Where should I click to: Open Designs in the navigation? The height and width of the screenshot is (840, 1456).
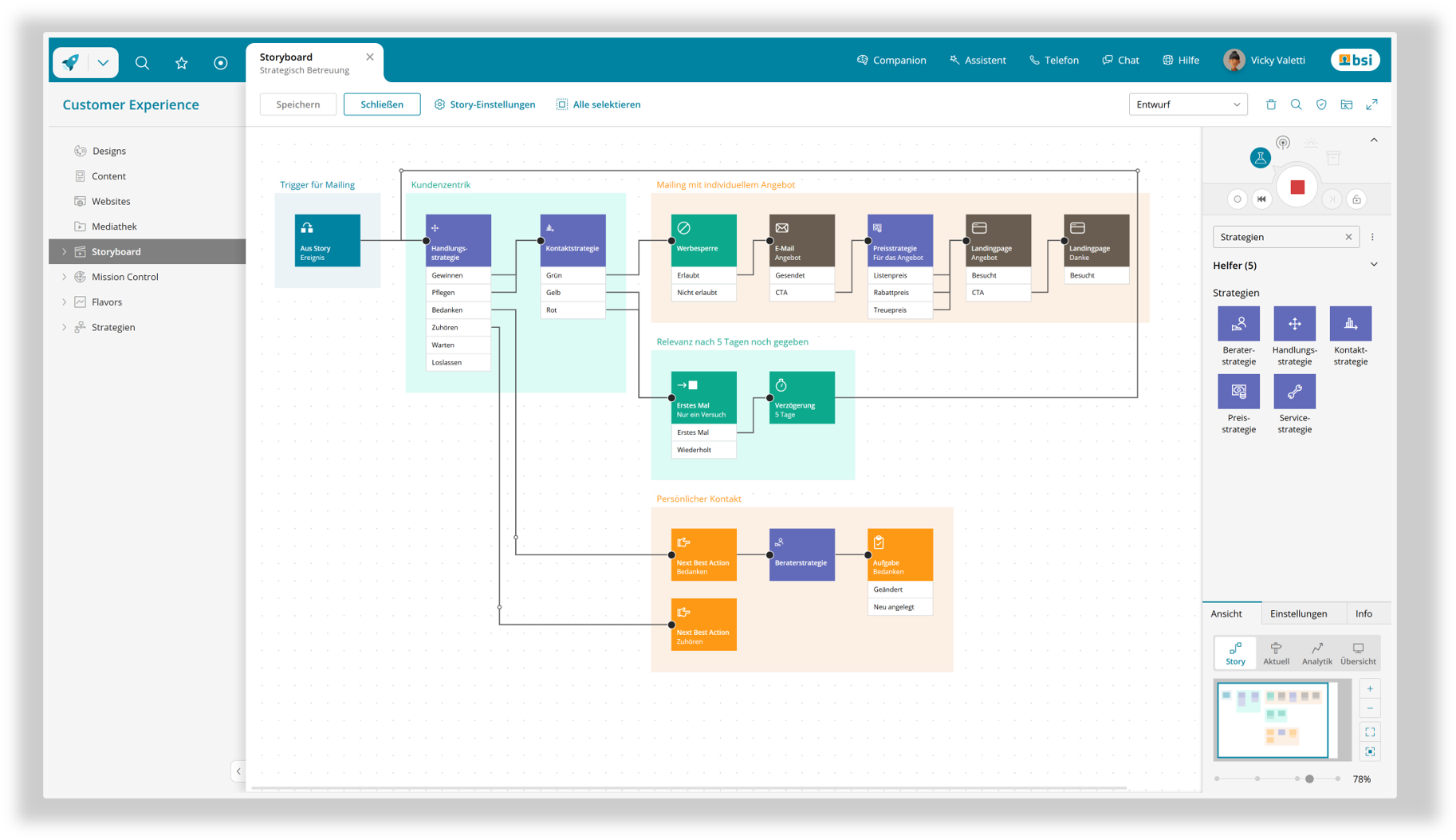tap(109, 151)
